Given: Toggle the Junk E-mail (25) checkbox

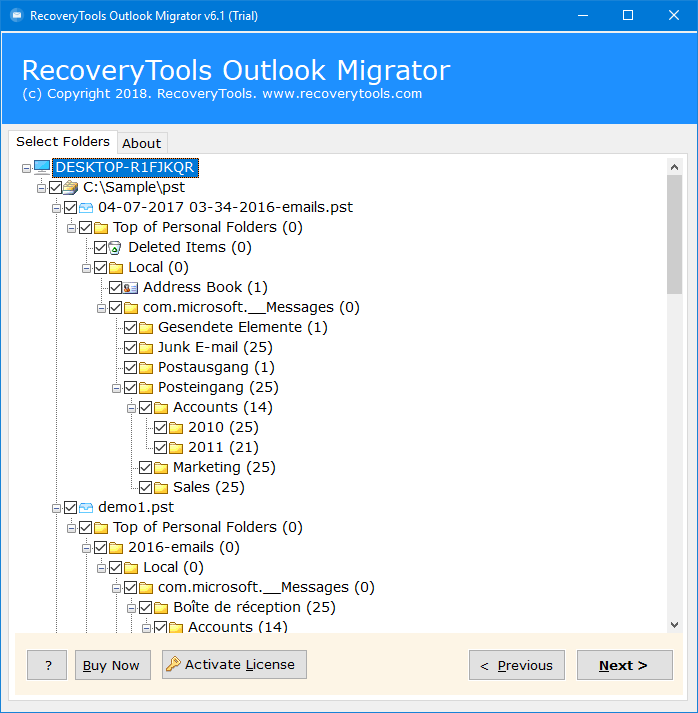Looking at the screenshot, I should tap(131, 347).
